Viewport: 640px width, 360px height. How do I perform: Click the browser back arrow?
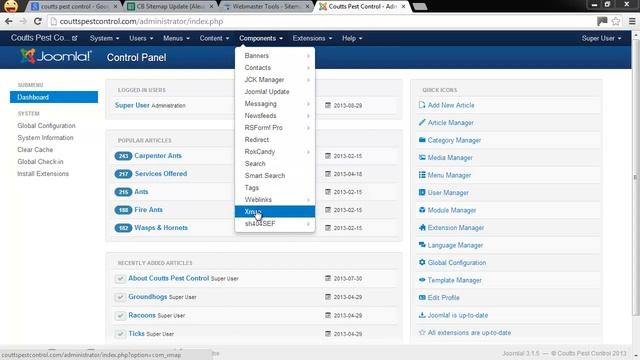click(9, 21)
